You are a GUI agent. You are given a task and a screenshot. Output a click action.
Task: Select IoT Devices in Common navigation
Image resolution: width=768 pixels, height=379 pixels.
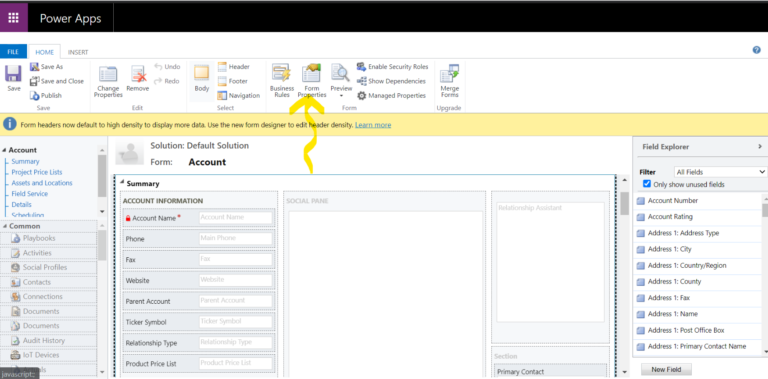[x=48, y=355]
